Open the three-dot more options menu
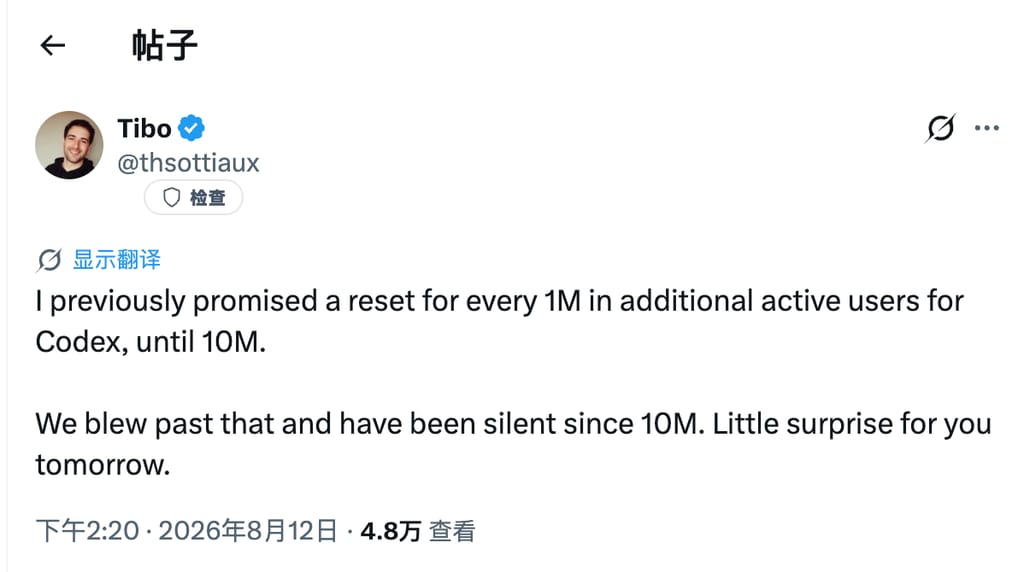Image resolution: width=1024 pixels, height=572 pixels. click(986, 128)
